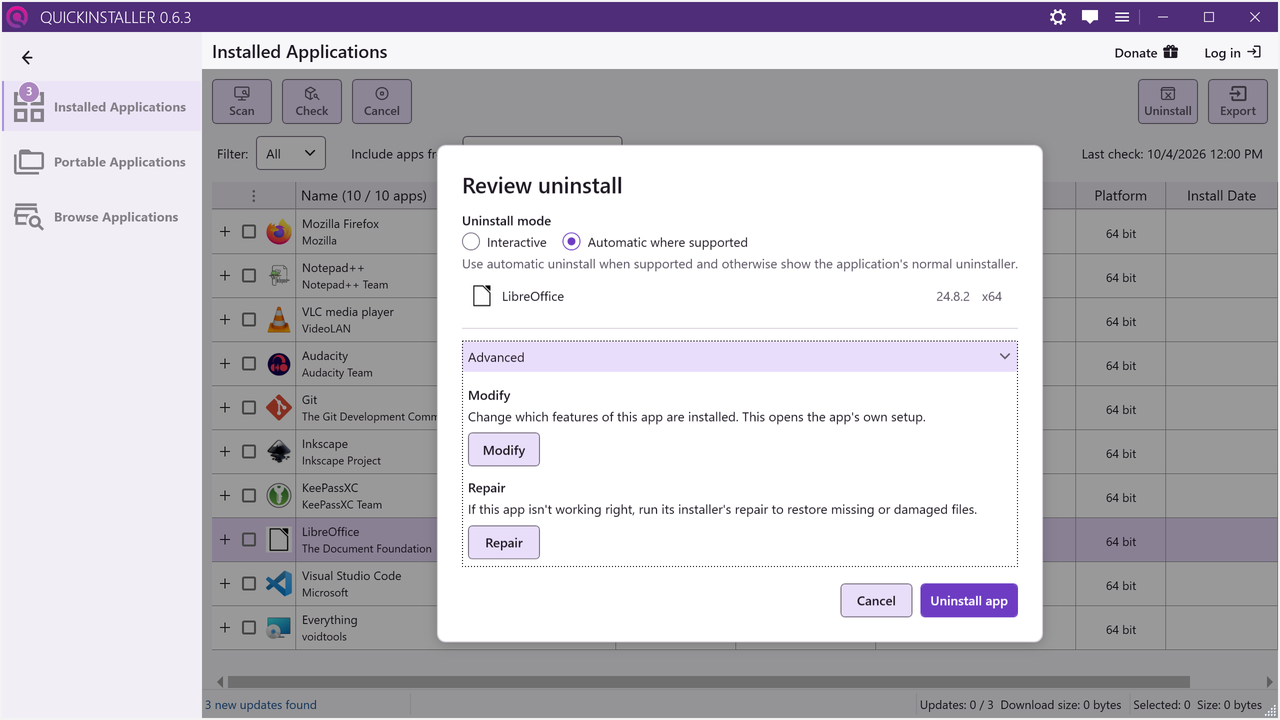Open the hamburger menu in title bar
This screenshot has height=720, width=1280.
pyautogui.click(x=1122, y=17)
